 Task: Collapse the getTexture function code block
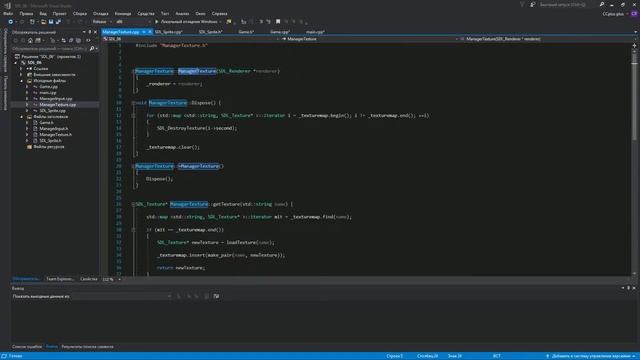pos(133,204)
